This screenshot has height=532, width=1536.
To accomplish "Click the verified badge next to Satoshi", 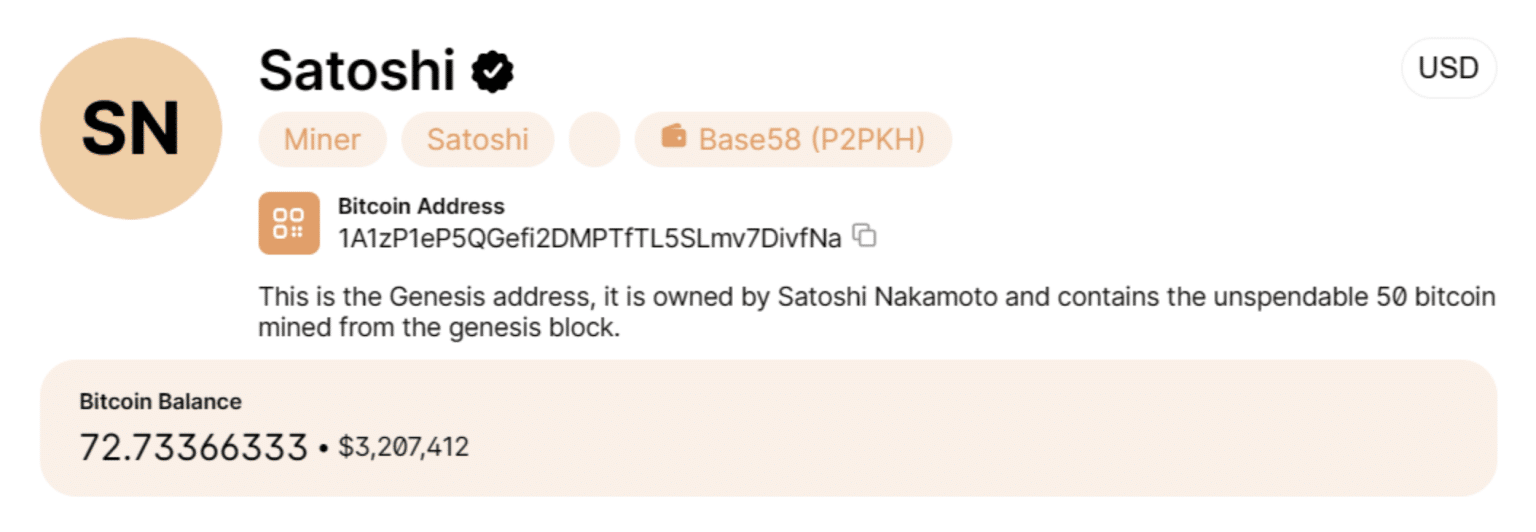I will [x=493, y=71].
